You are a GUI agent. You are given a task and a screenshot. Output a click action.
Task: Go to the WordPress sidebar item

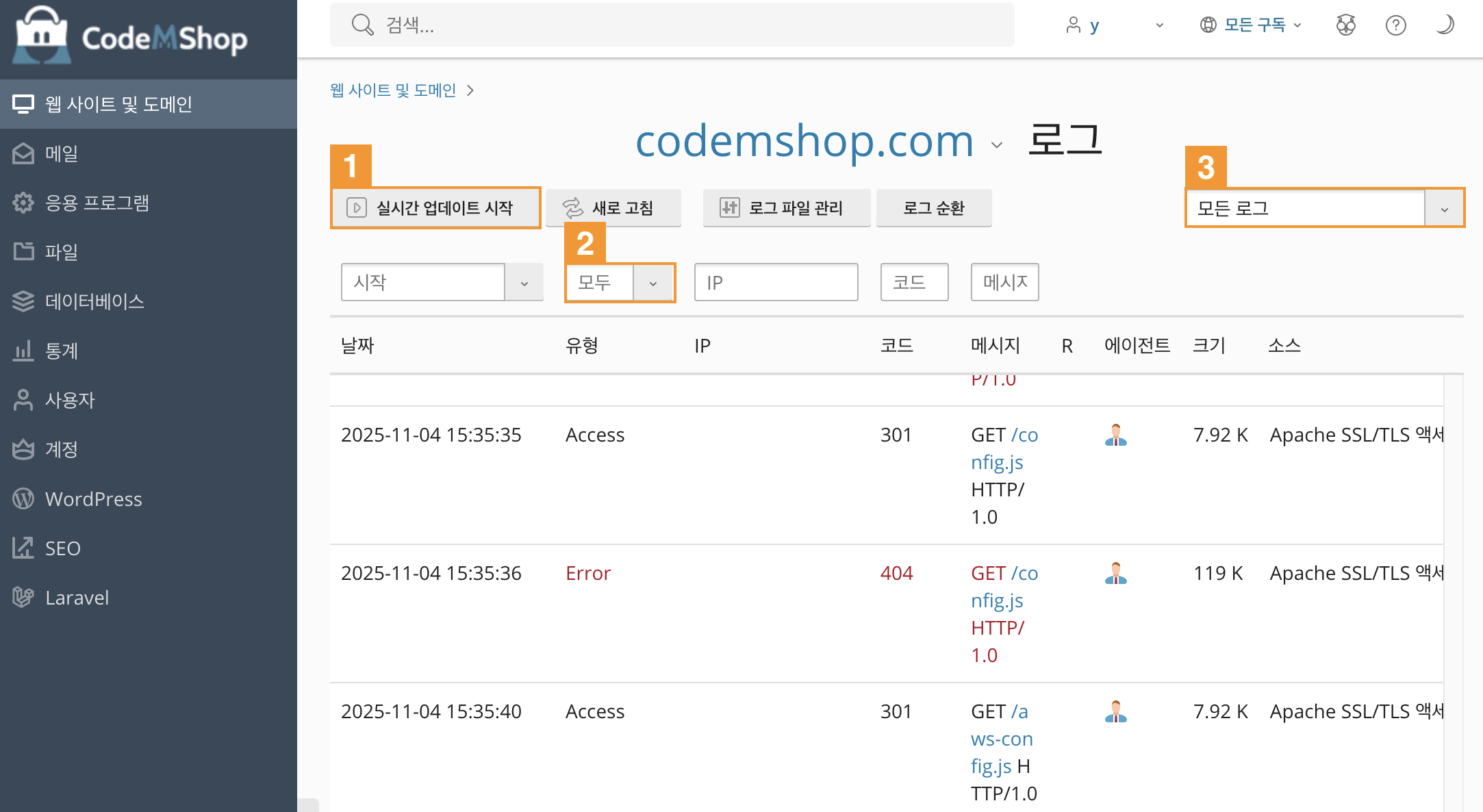click(x=93, y=499)
